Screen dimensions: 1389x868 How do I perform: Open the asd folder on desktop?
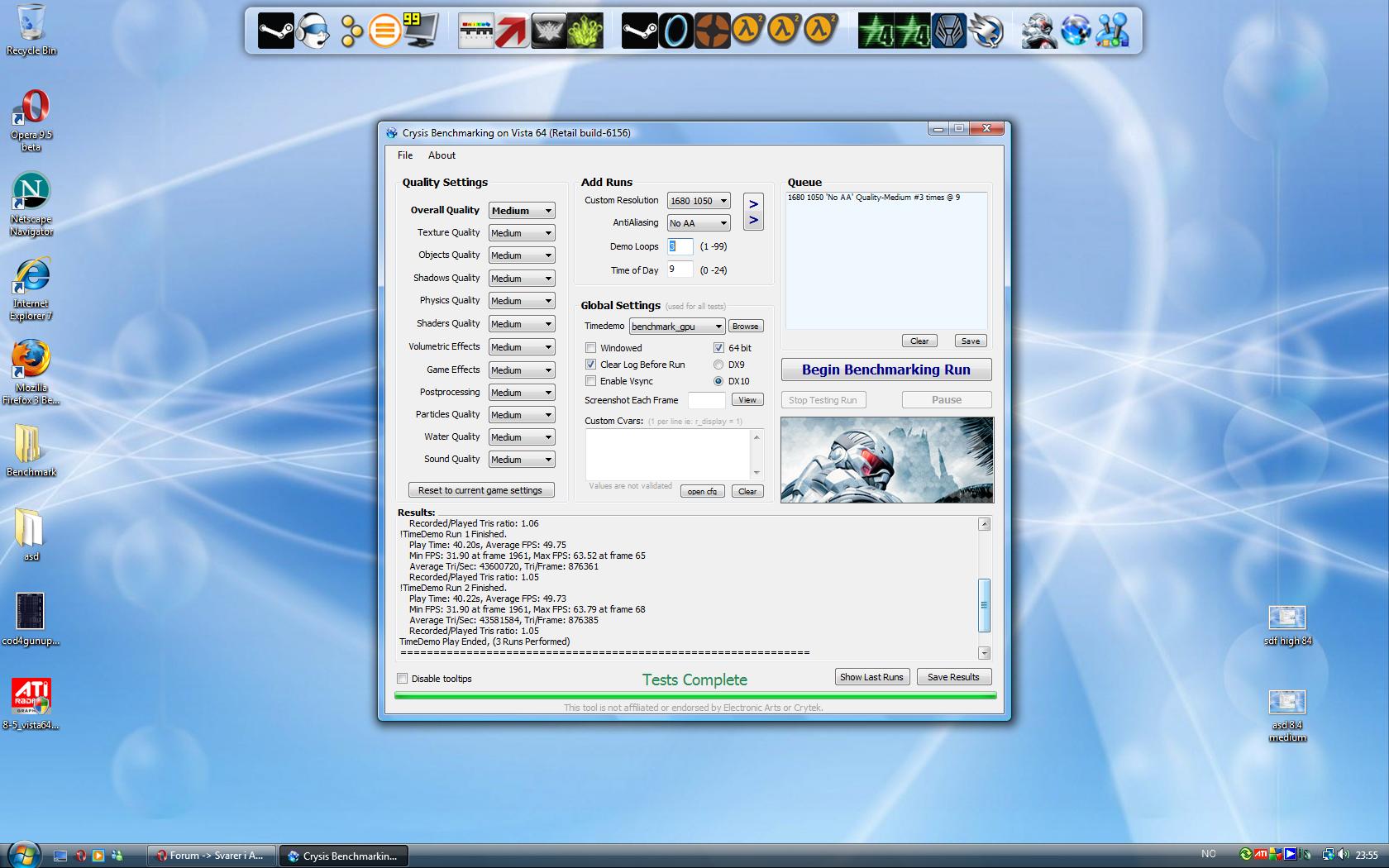point(31,535)
